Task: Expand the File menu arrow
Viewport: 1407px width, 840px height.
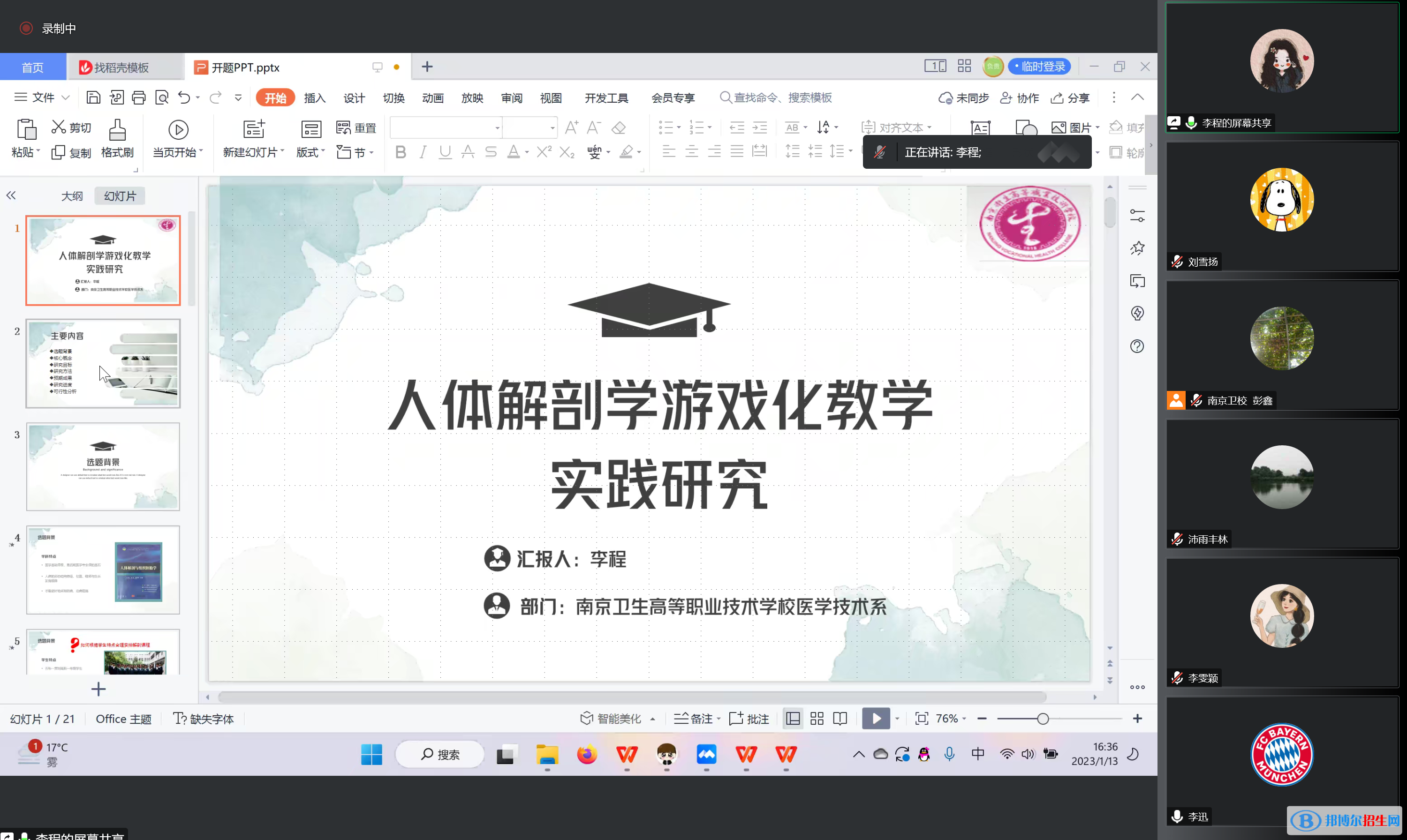Action: pos(65,97)
